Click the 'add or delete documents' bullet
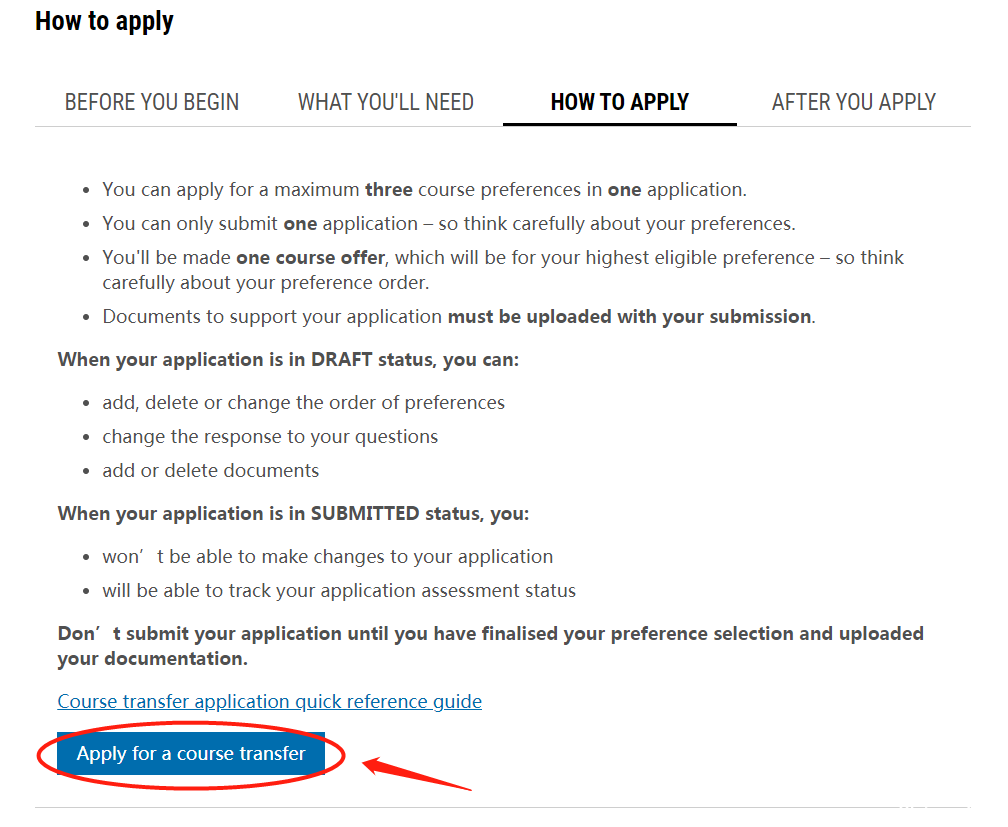 [x=210, y=471]
